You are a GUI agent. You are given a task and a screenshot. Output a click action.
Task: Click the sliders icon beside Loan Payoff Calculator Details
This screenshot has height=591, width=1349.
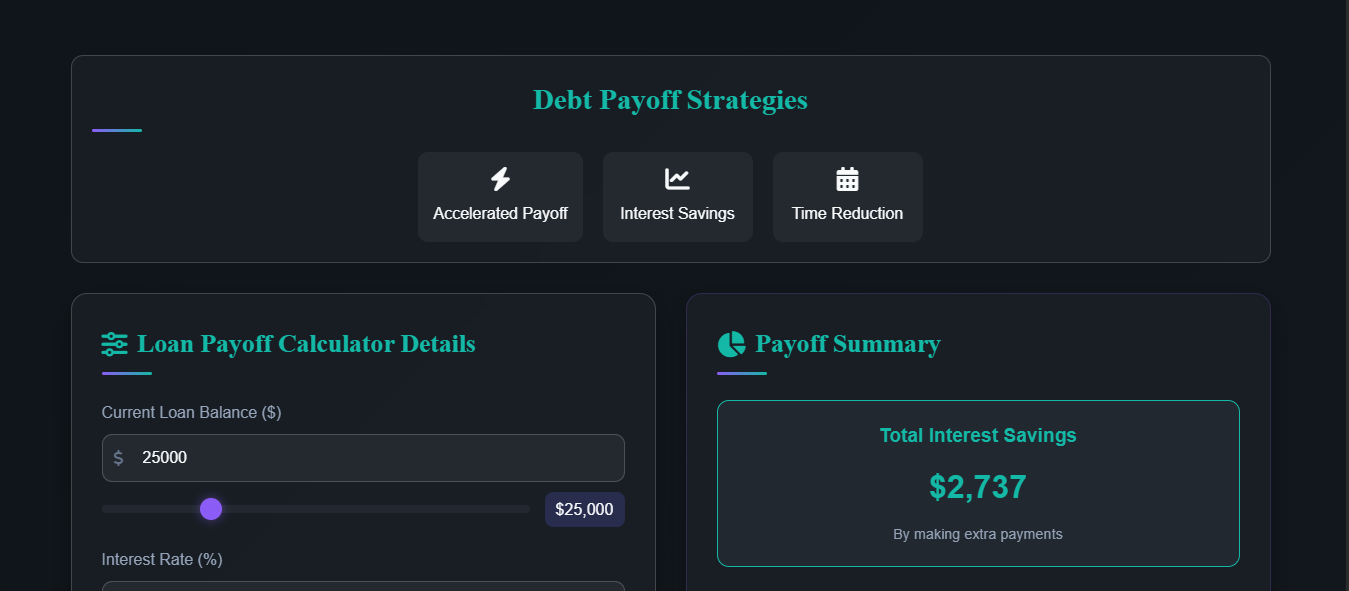pyautogui.click(x=113, y=344)
